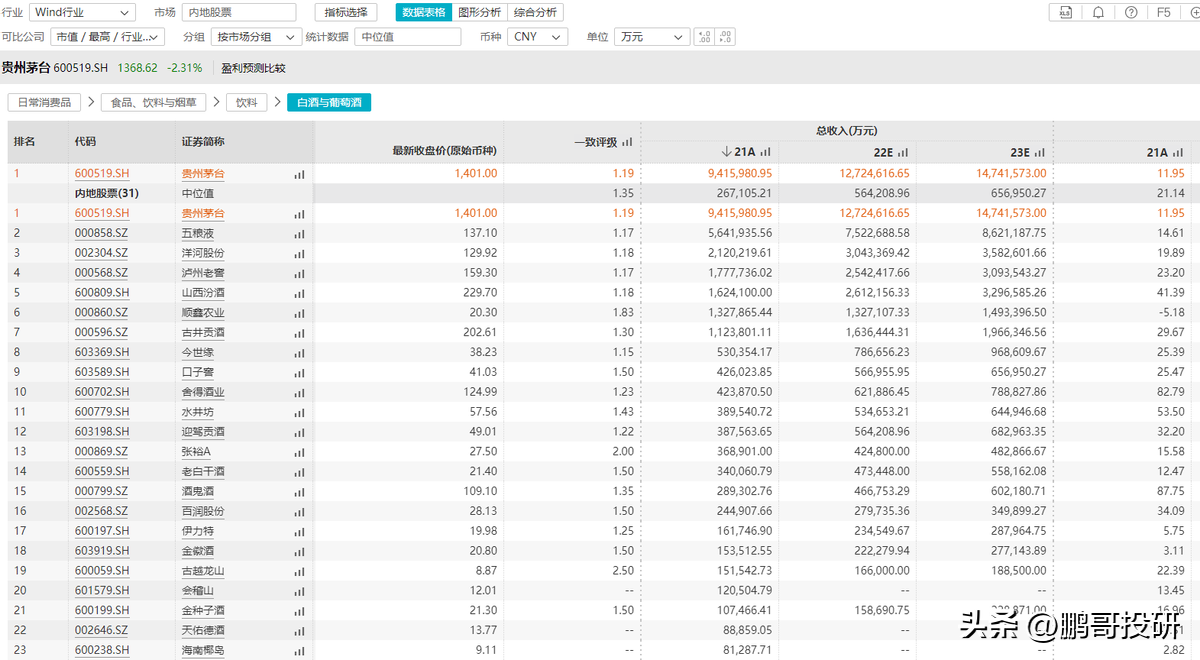Screen dimensions: 1200x660
Task: Expand the 可比公司 comparable company dropdown
Action: [107, 37]
